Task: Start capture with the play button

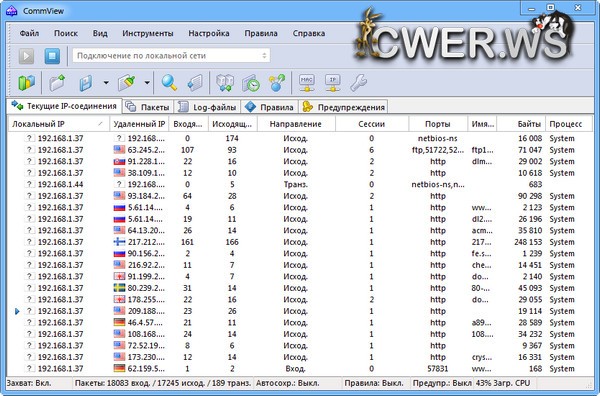Action: (26, 56)
